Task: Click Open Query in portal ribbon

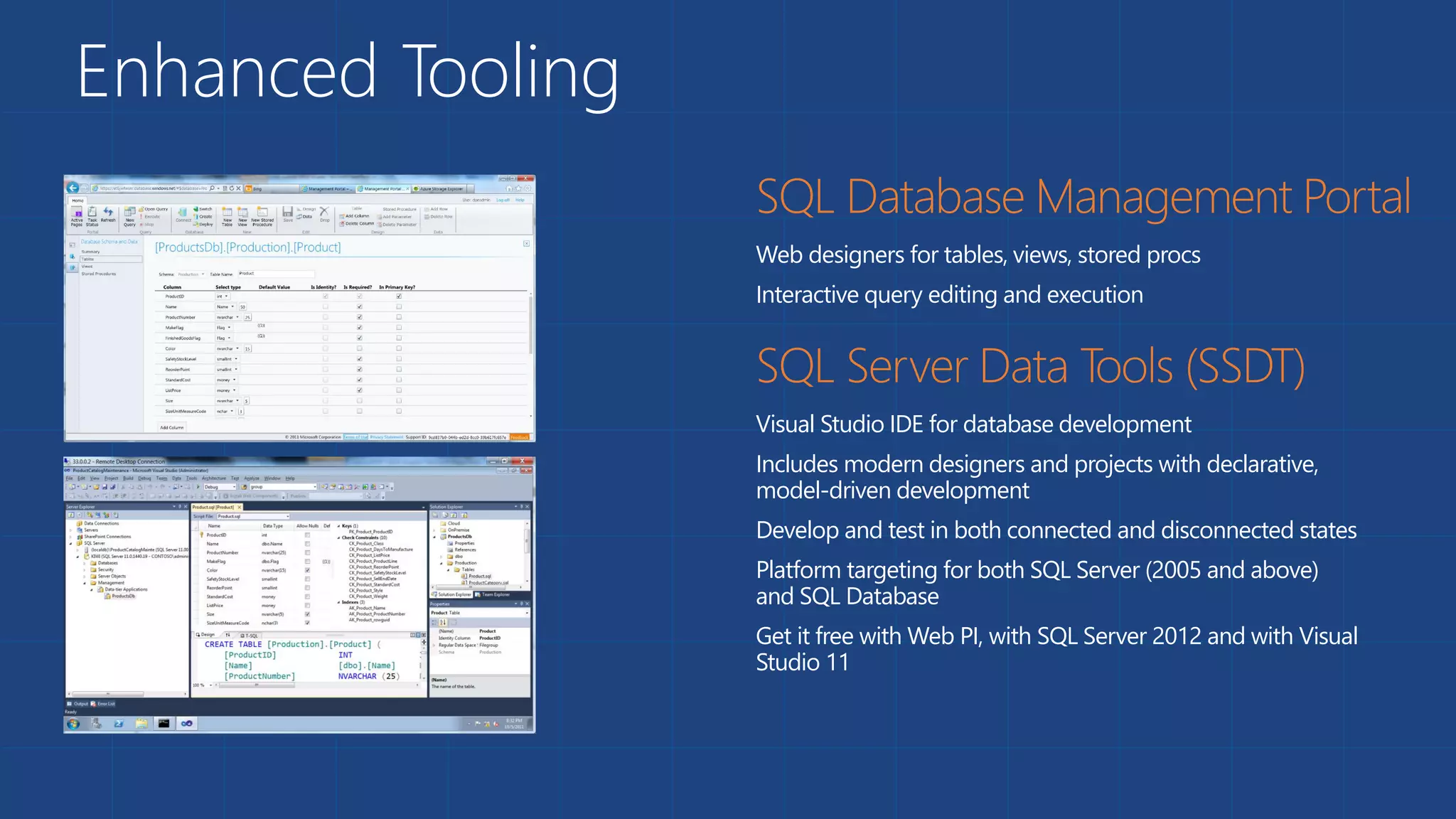Action: tap(154, 209)
